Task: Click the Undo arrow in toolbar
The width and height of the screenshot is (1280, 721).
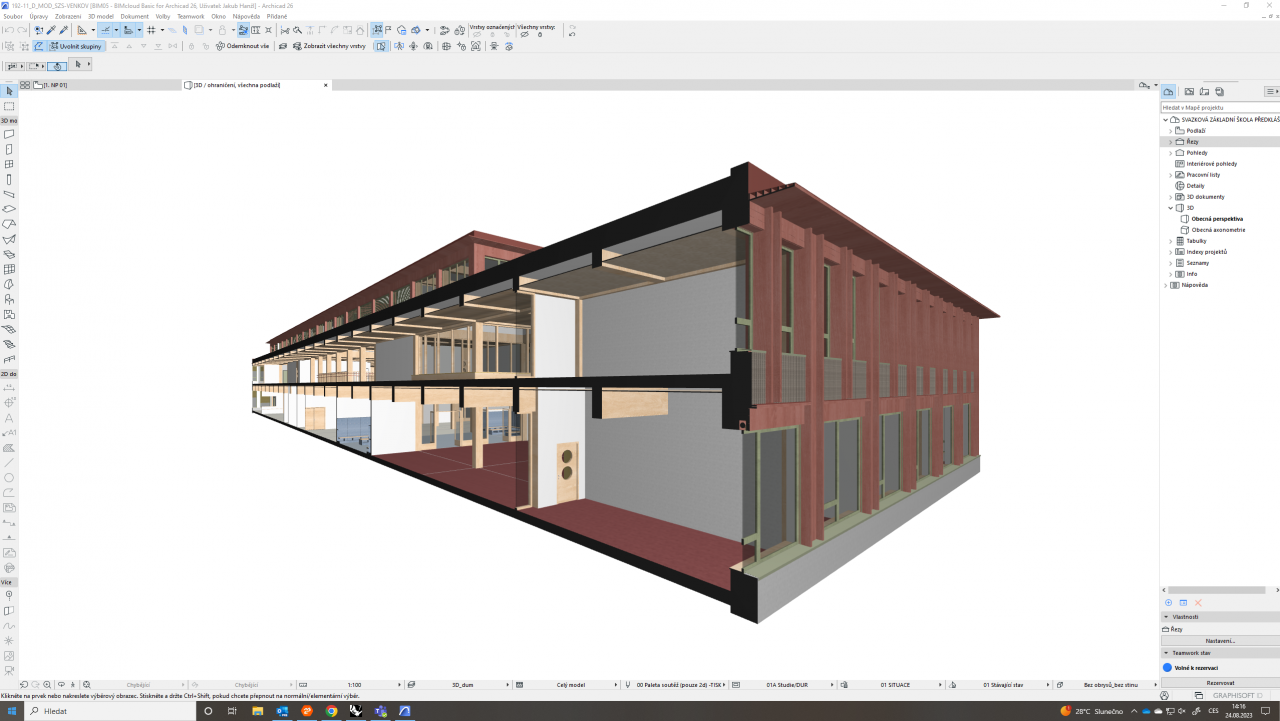Action: [x=9, y=30]
